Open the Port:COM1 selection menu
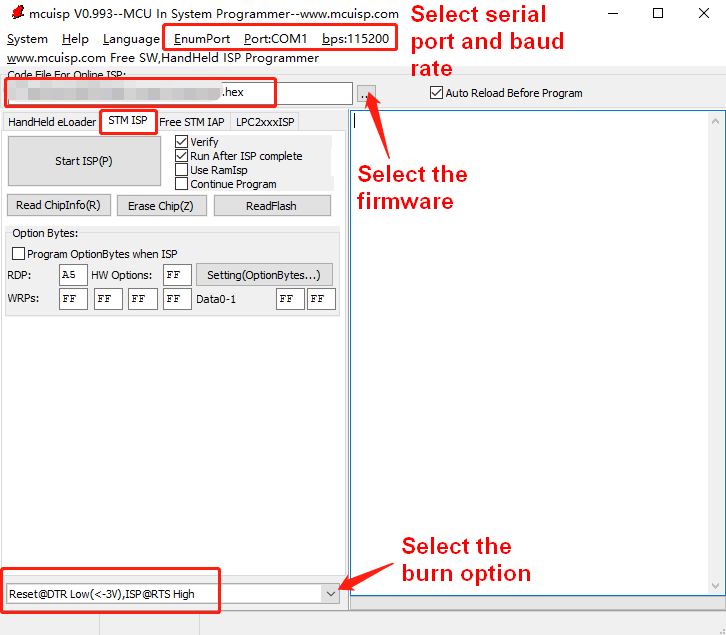 coord(275,39)
